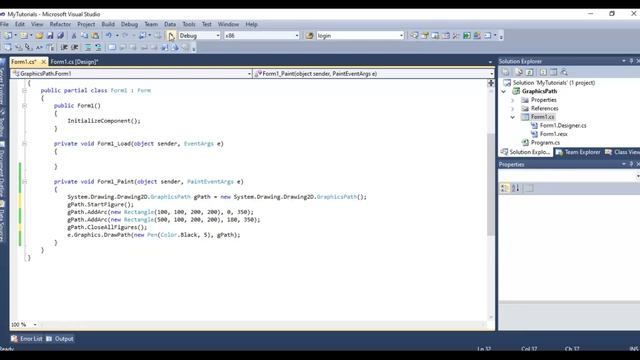Click the Decrease Line Indent icon
The image size is (640, 360).
[64, 47]
